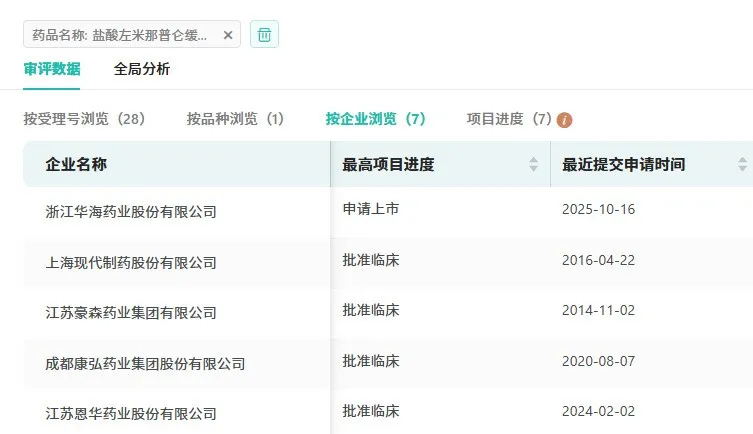Select 按受理号浏览 (28) view
753x434 pixels.
pos(85,119)
